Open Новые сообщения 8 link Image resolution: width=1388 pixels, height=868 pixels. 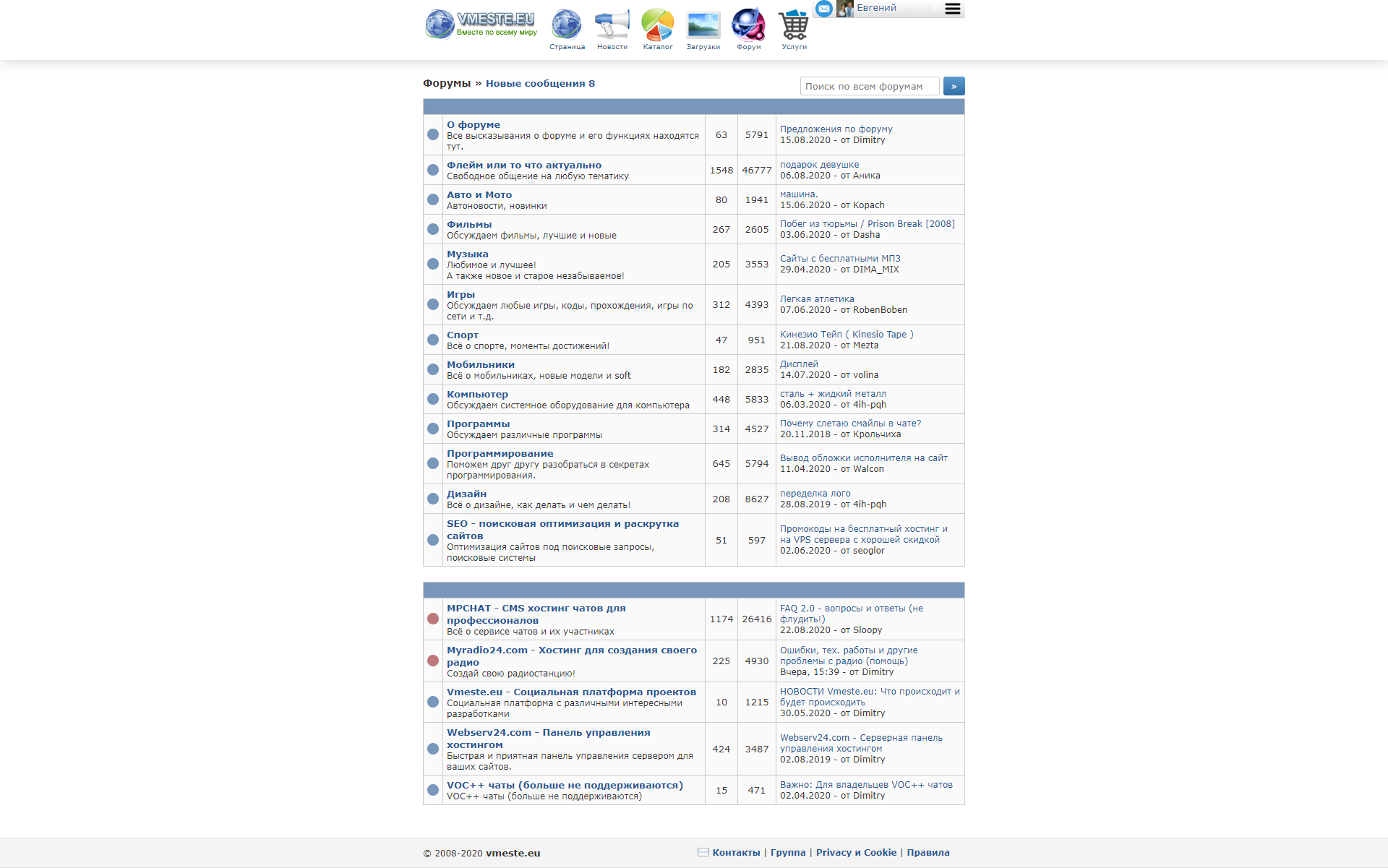(x=540, y=83)
